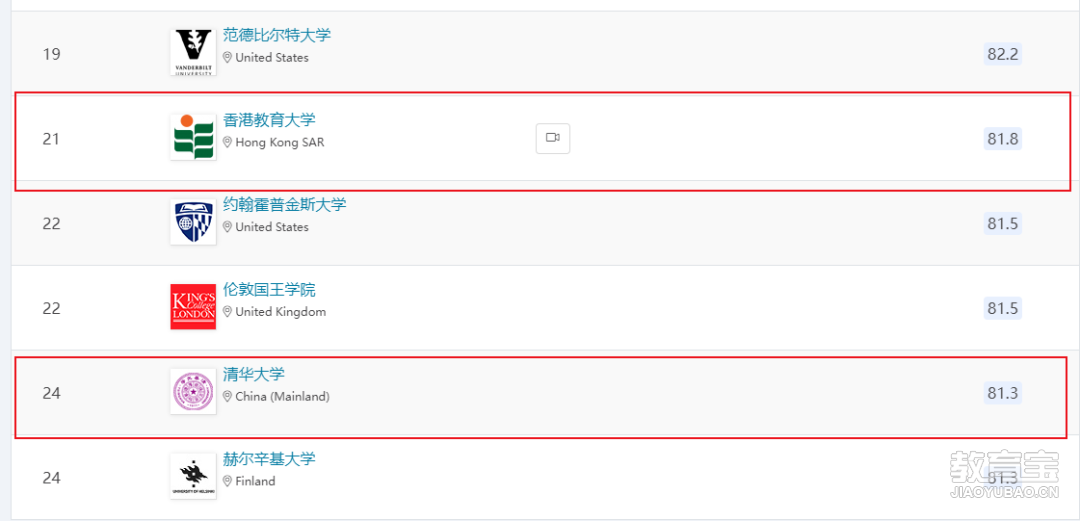
Task: Click the University of Helsinki logo
Action: 193,476
